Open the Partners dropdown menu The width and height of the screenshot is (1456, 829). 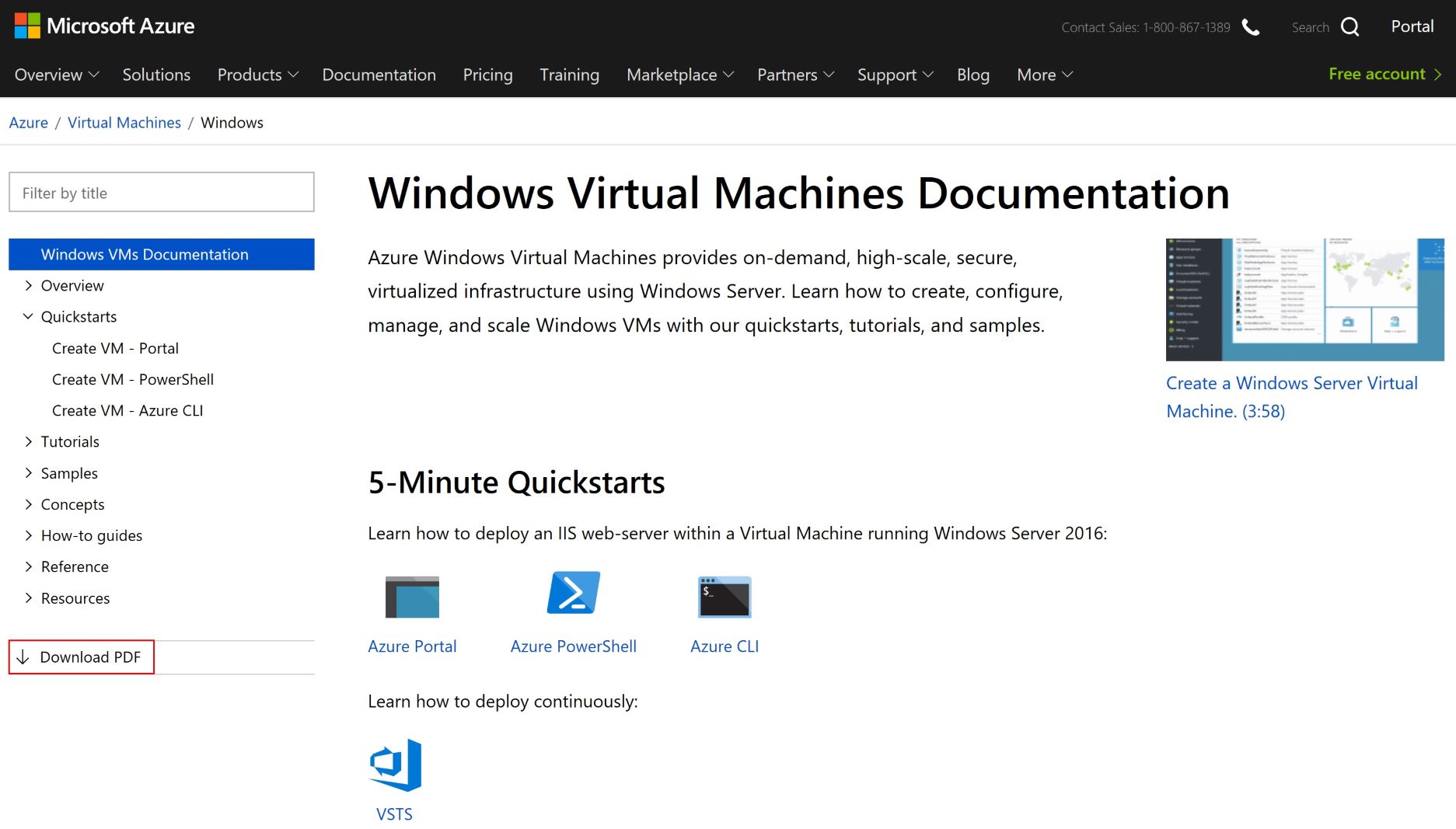pos(796,75)
